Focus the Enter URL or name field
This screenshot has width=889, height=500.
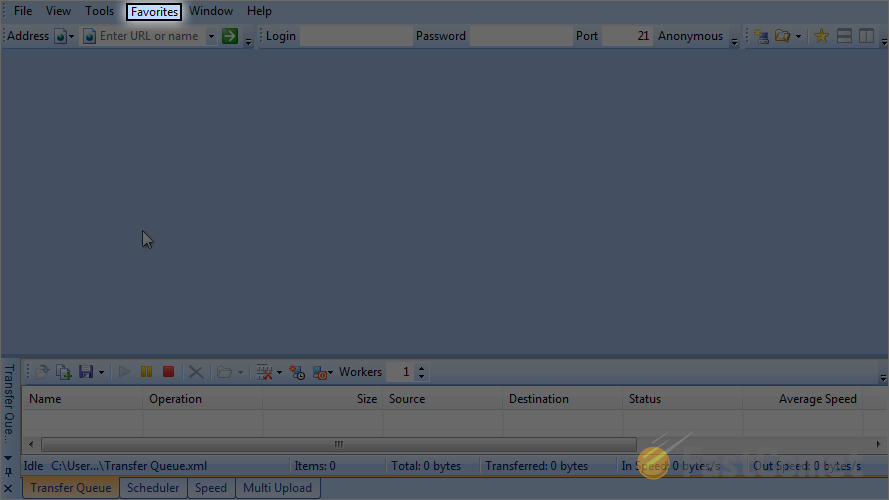point(149,36)
